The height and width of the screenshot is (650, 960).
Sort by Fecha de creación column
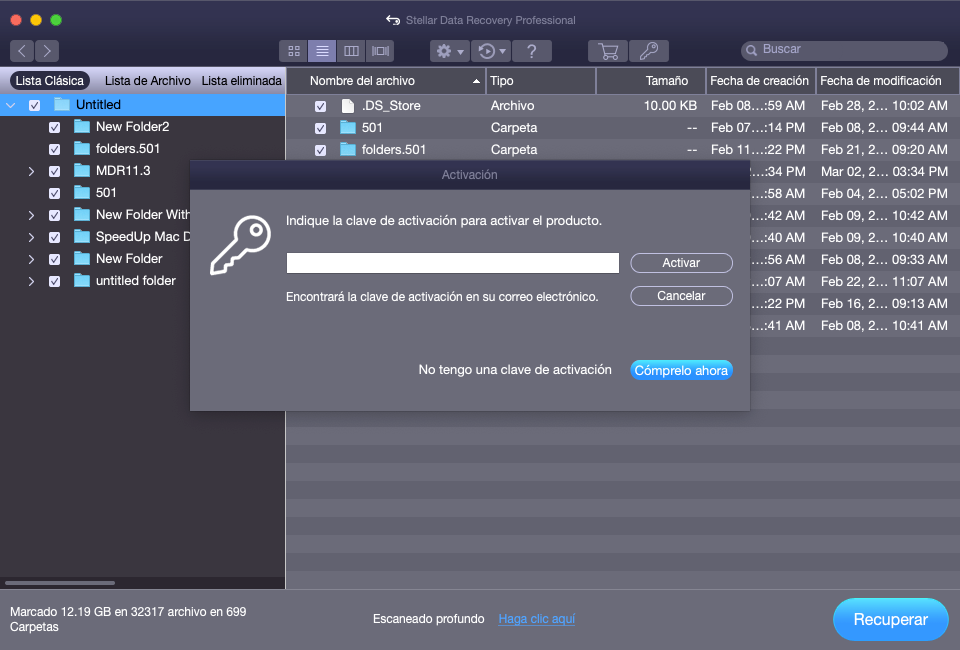(760, 81)
